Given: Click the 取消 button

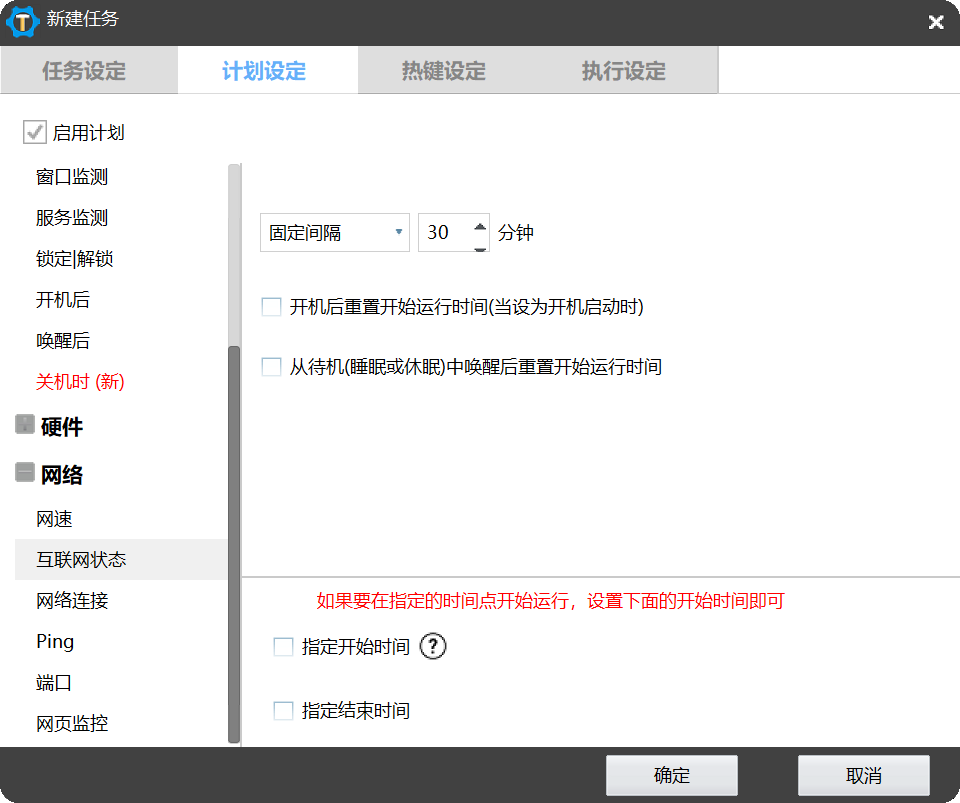Looking at the screenshot, I should (x=863, y=776).
